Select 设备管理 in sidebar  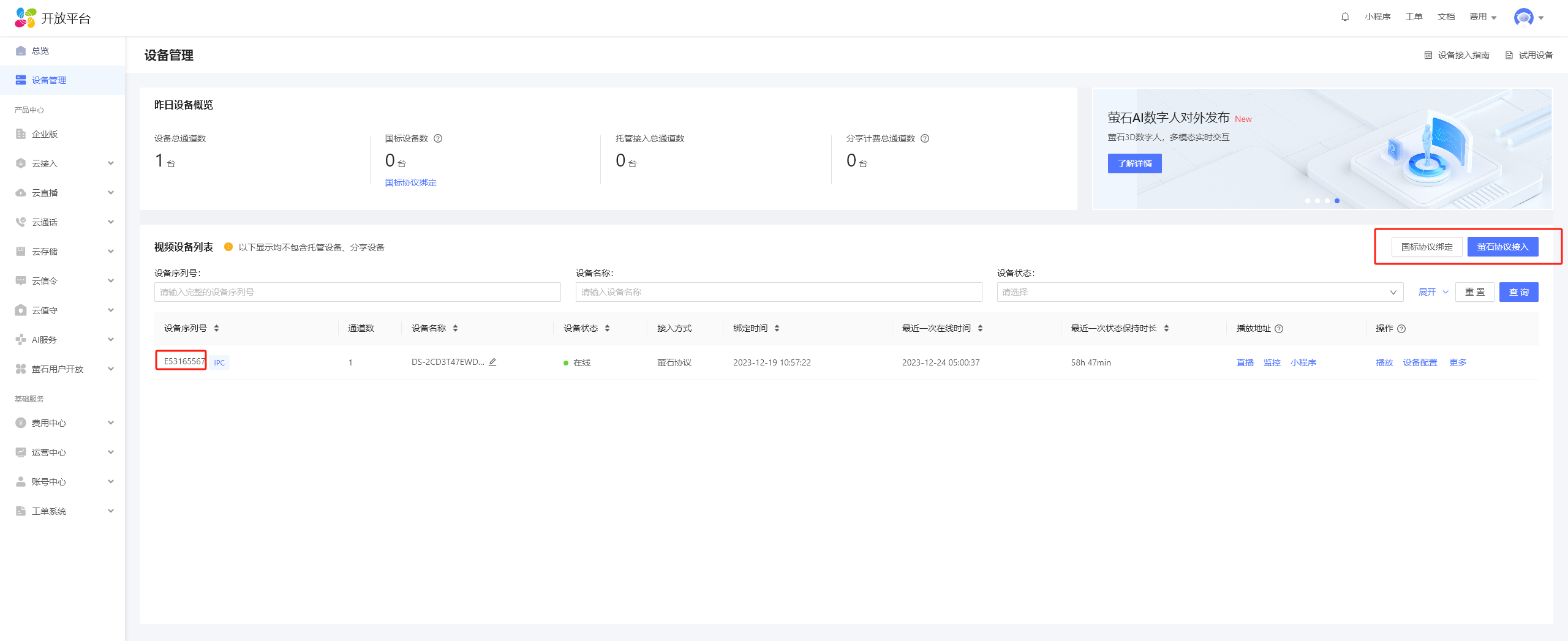pyautogui.click(x=62, y=80)
